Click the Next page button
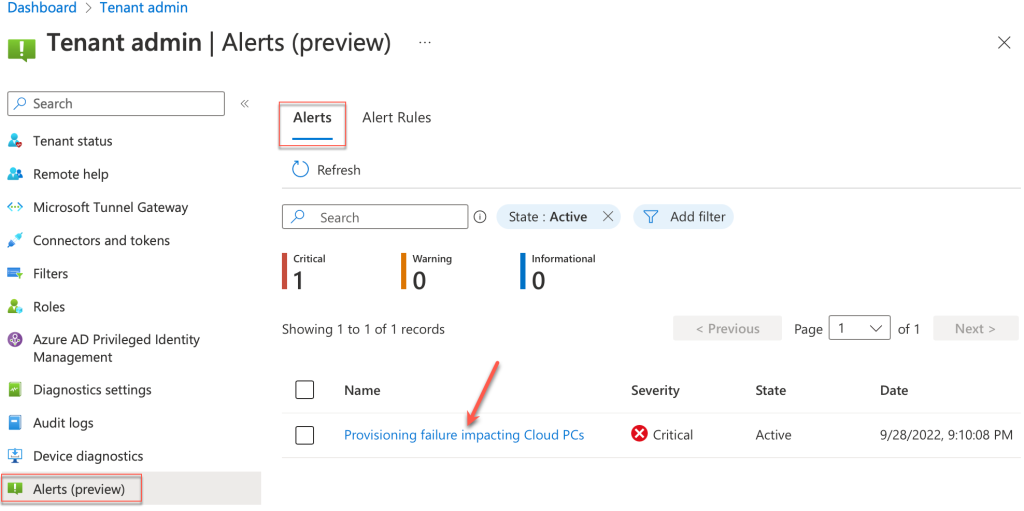Viewport: 1024px width, 511px height. (975, 329)
